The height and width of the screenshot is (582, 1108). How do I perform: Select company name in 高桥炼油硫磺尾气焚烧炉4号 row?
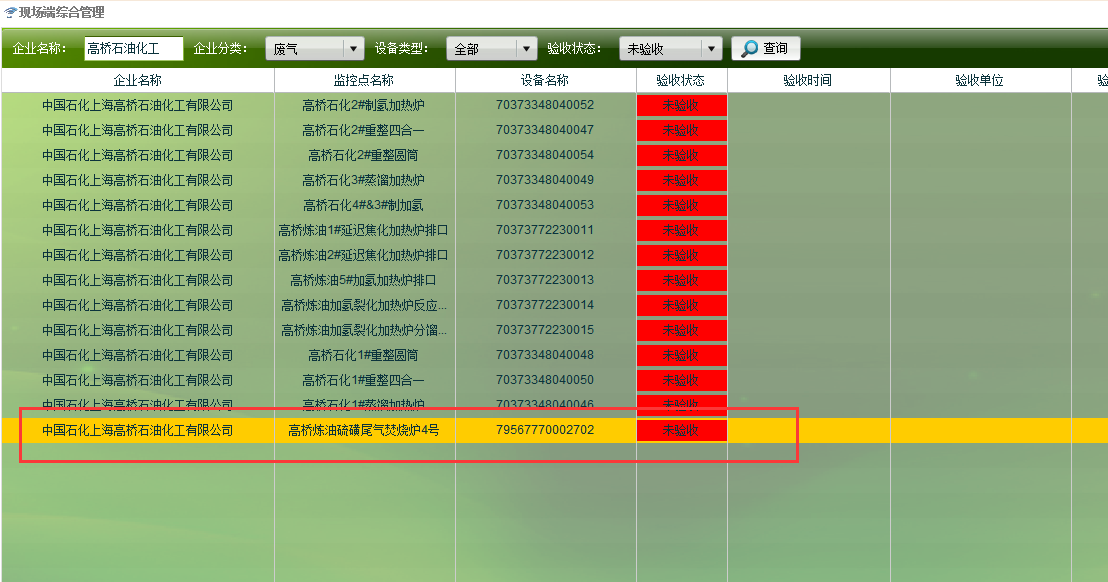[x=138, y=430]
